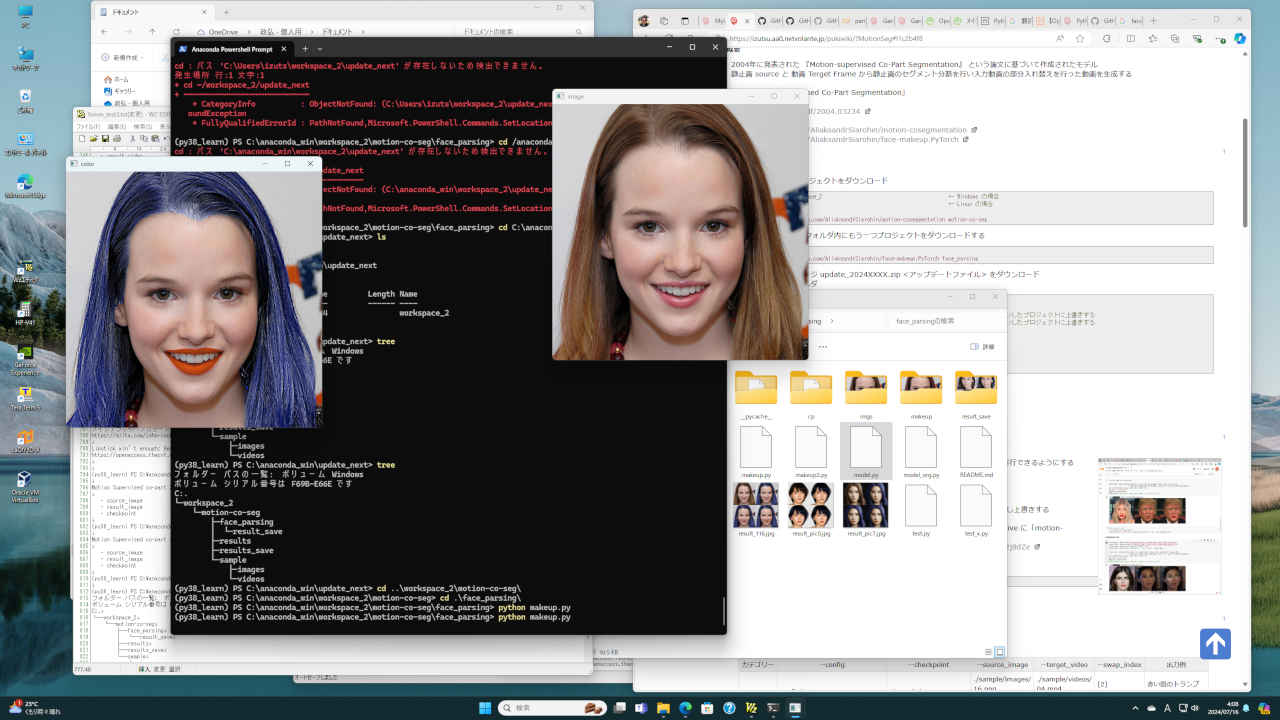Expand the terminal profile dropdown arrow

pos(320,48)
